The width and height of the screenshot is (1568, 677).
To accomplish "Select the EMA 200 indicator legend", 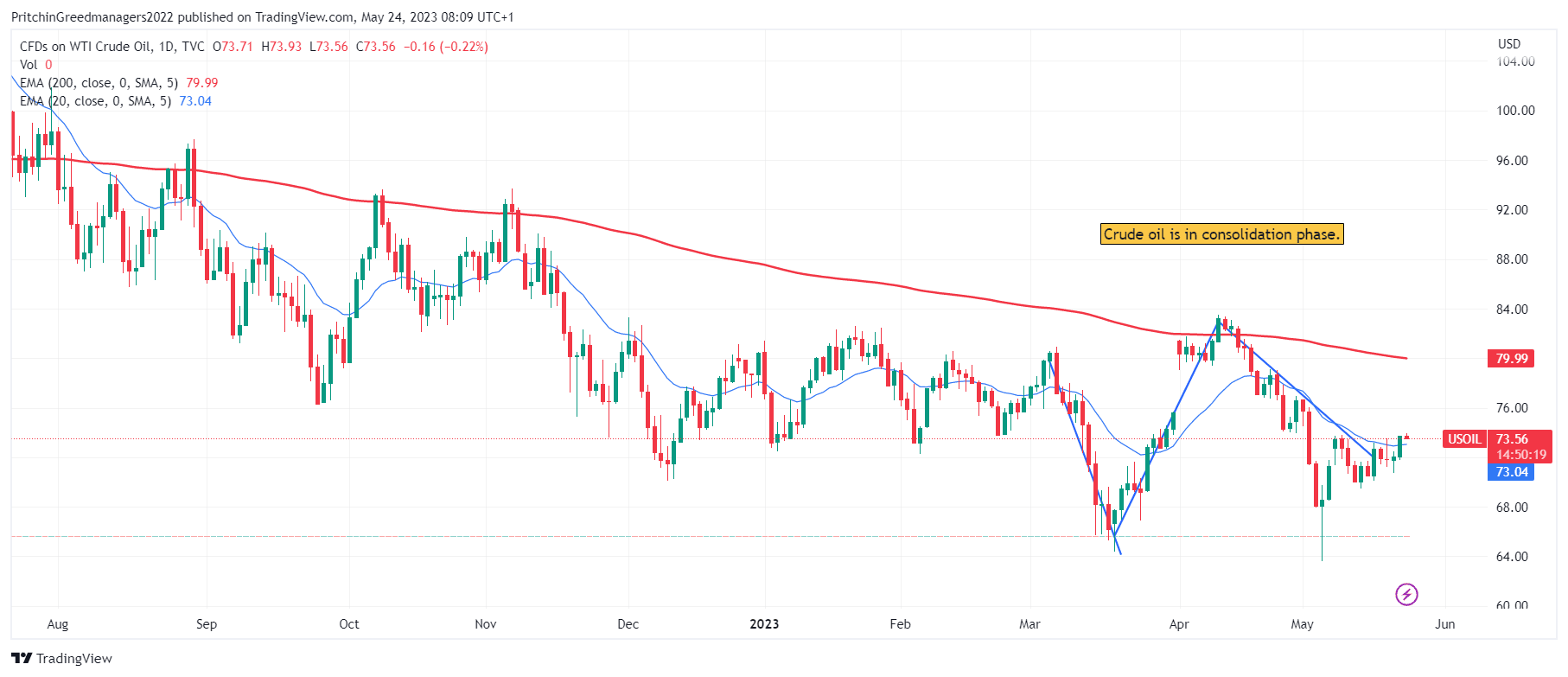I will [118, 83].
